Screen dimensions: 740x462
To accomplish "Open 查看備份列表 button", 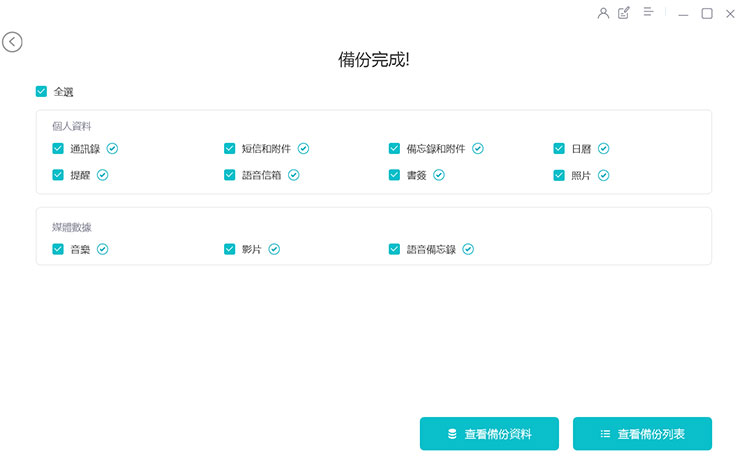I will pyautogui.click(x=642, y=434).
